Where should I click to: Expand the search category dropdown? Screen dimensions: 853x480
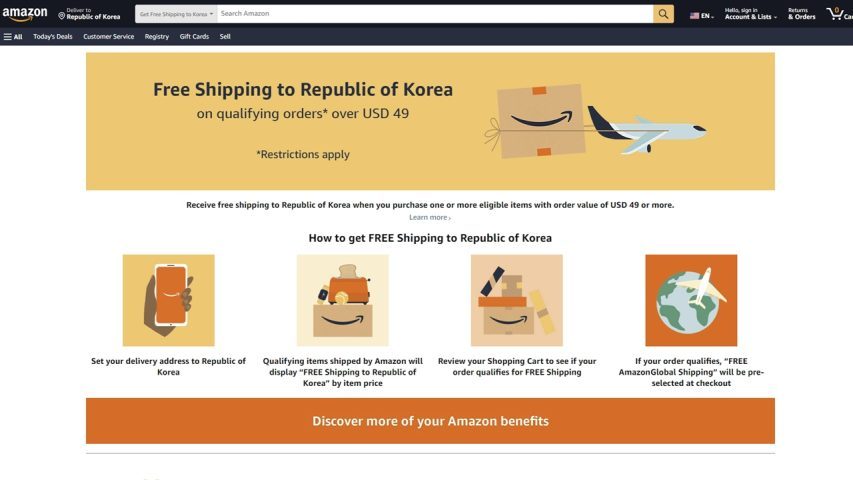tap(176, 14)
